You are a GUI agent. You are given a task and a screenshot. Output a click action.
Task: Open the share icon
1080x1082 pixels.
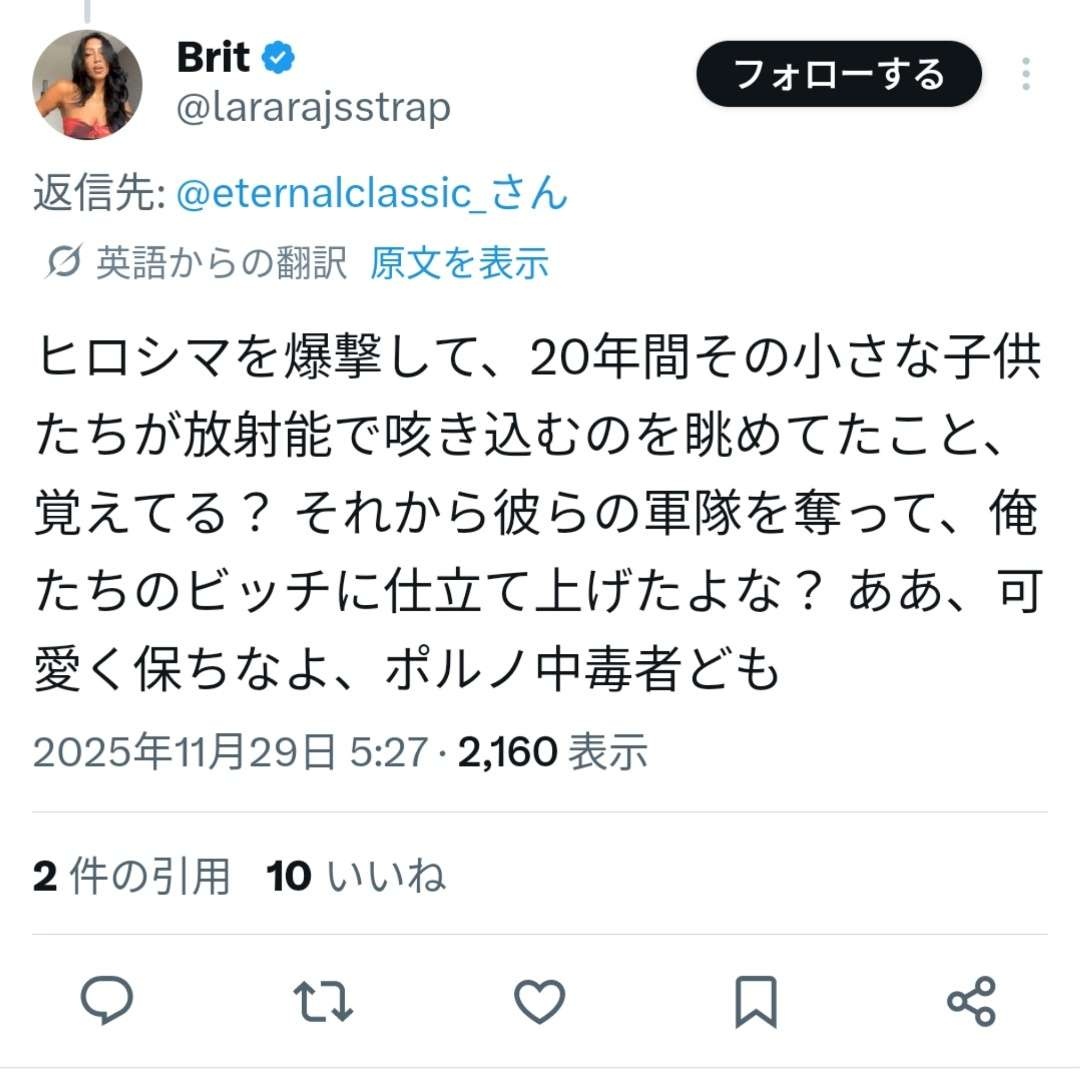[972, 1001]
